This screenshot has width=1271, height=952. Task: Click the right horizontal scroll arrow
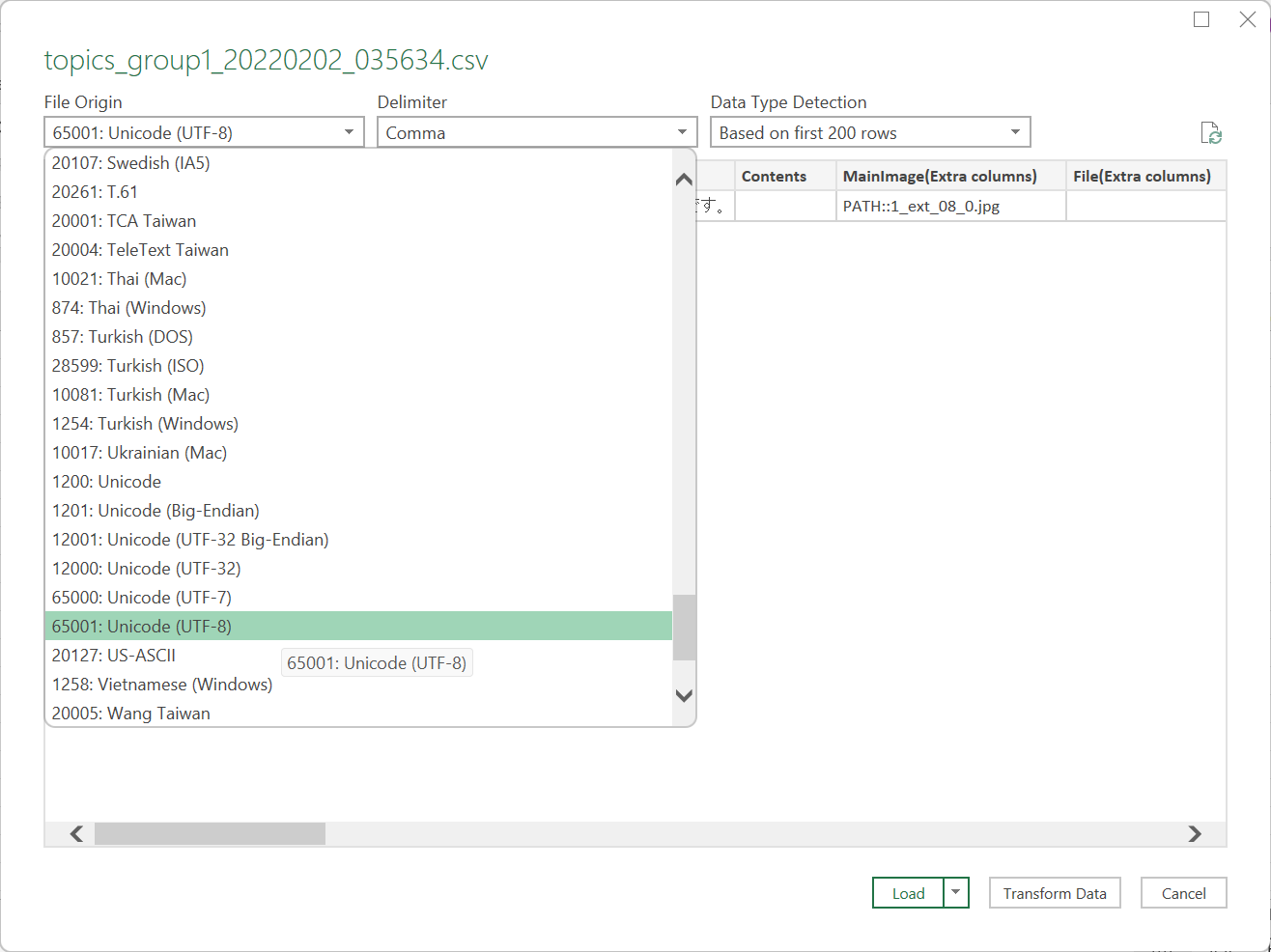1195,833
